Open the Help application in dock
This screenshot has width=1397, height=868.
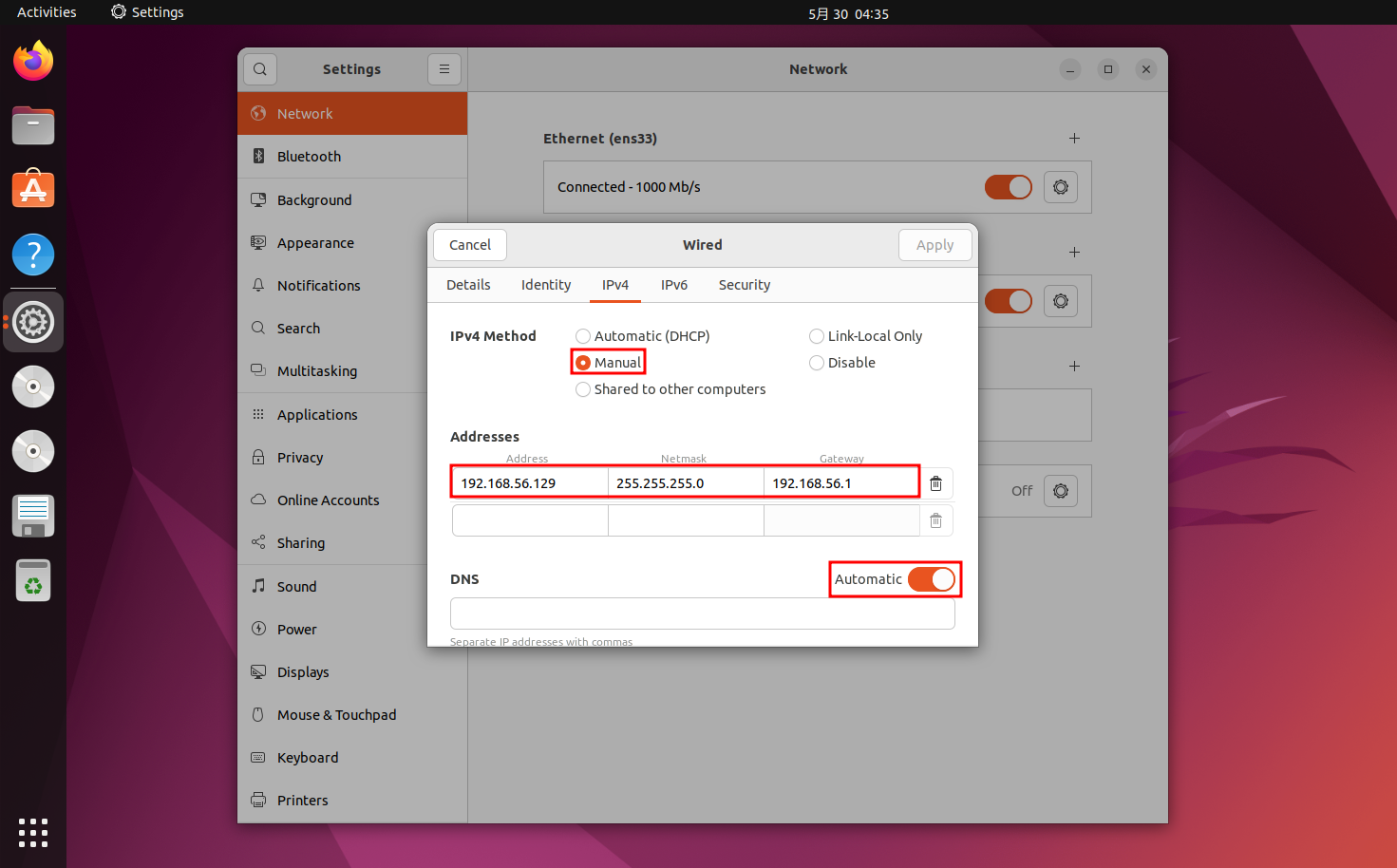point(33,255)
